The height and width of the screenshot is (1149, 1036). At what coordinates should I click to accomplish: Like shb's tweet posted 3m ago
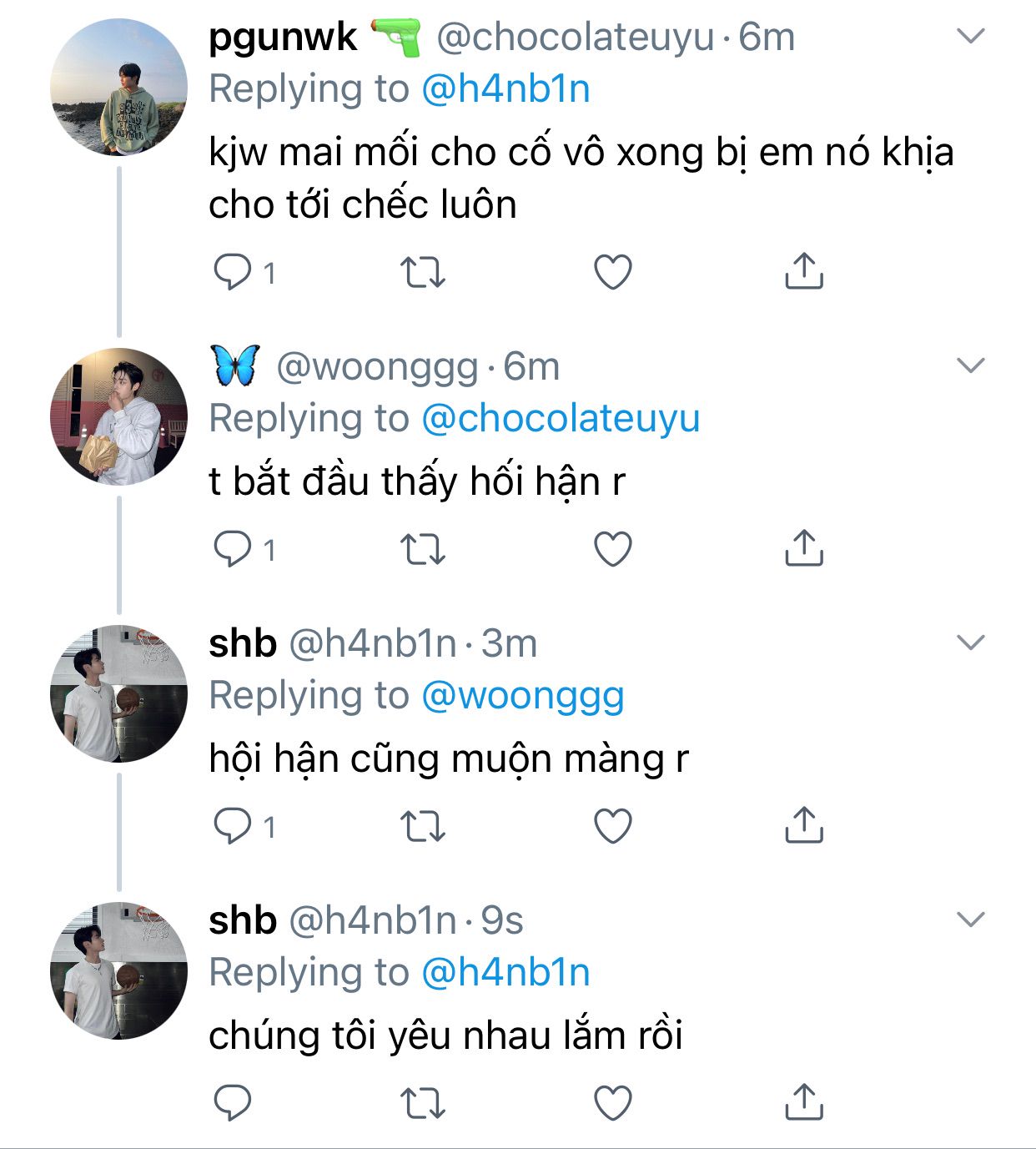(612, 826)
